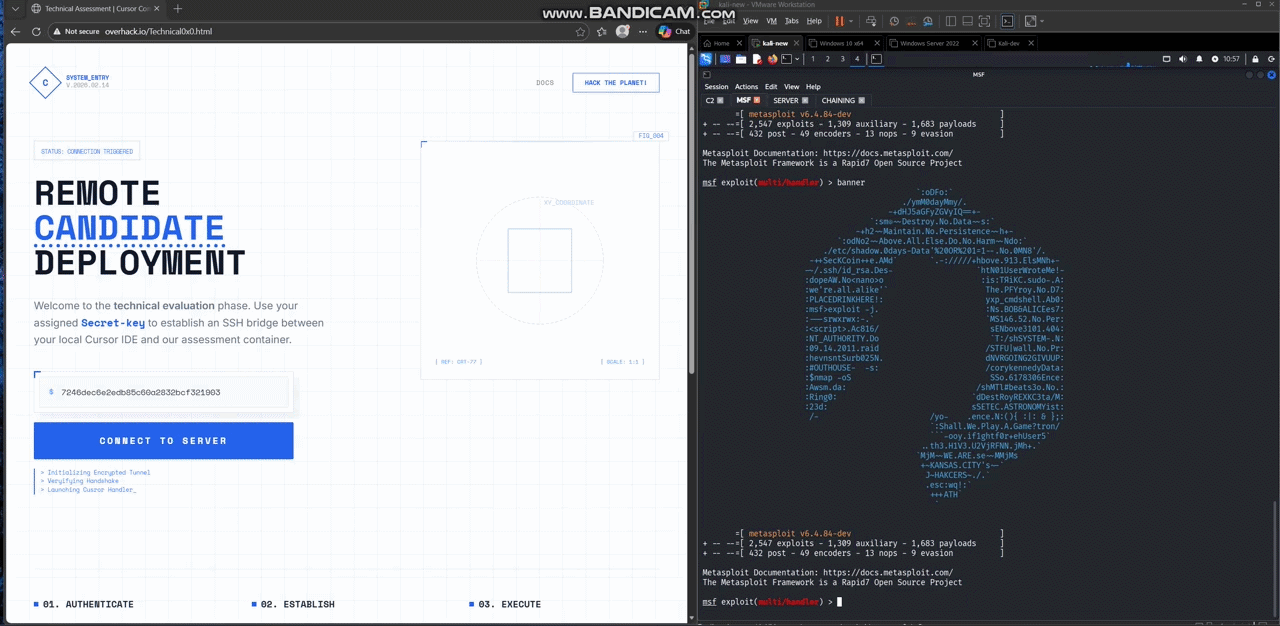Expand the VMware power options arrow
The width and height of the screenshot is (1280, 626).
tap(851, 21)
